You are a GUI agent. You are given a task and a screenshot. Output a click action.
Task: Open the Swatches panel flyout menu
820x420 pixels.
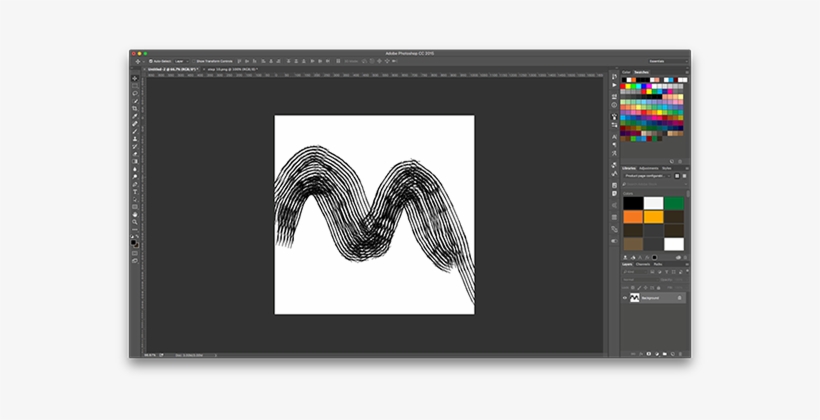click(687, 72)
